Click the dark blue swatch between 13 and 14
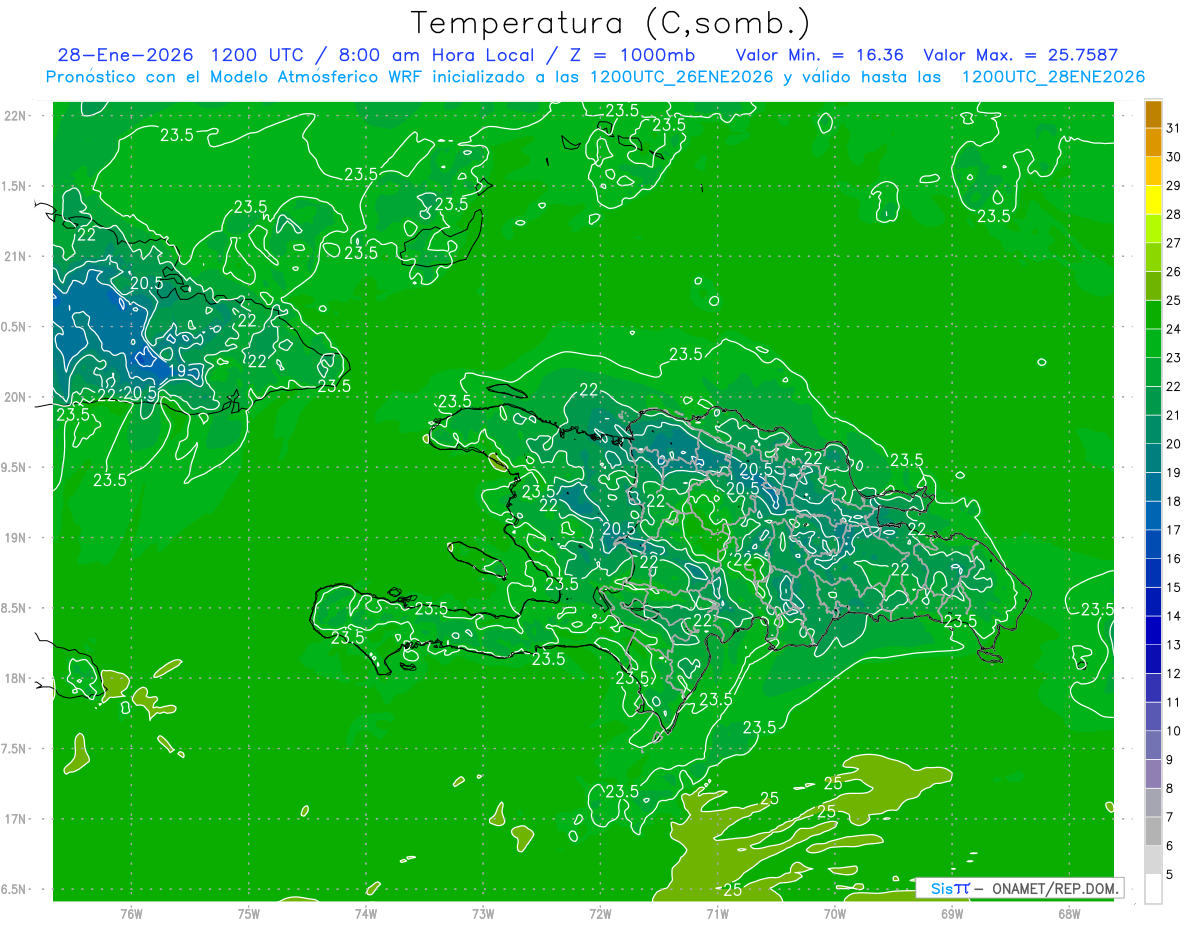Viewport: 1200px width, 927px height. tap(1153, 630)
